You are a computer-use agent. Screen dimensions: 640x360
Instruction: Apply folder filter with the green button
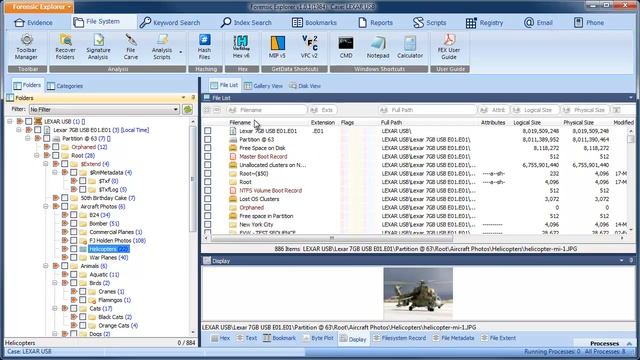pos(188,109)
